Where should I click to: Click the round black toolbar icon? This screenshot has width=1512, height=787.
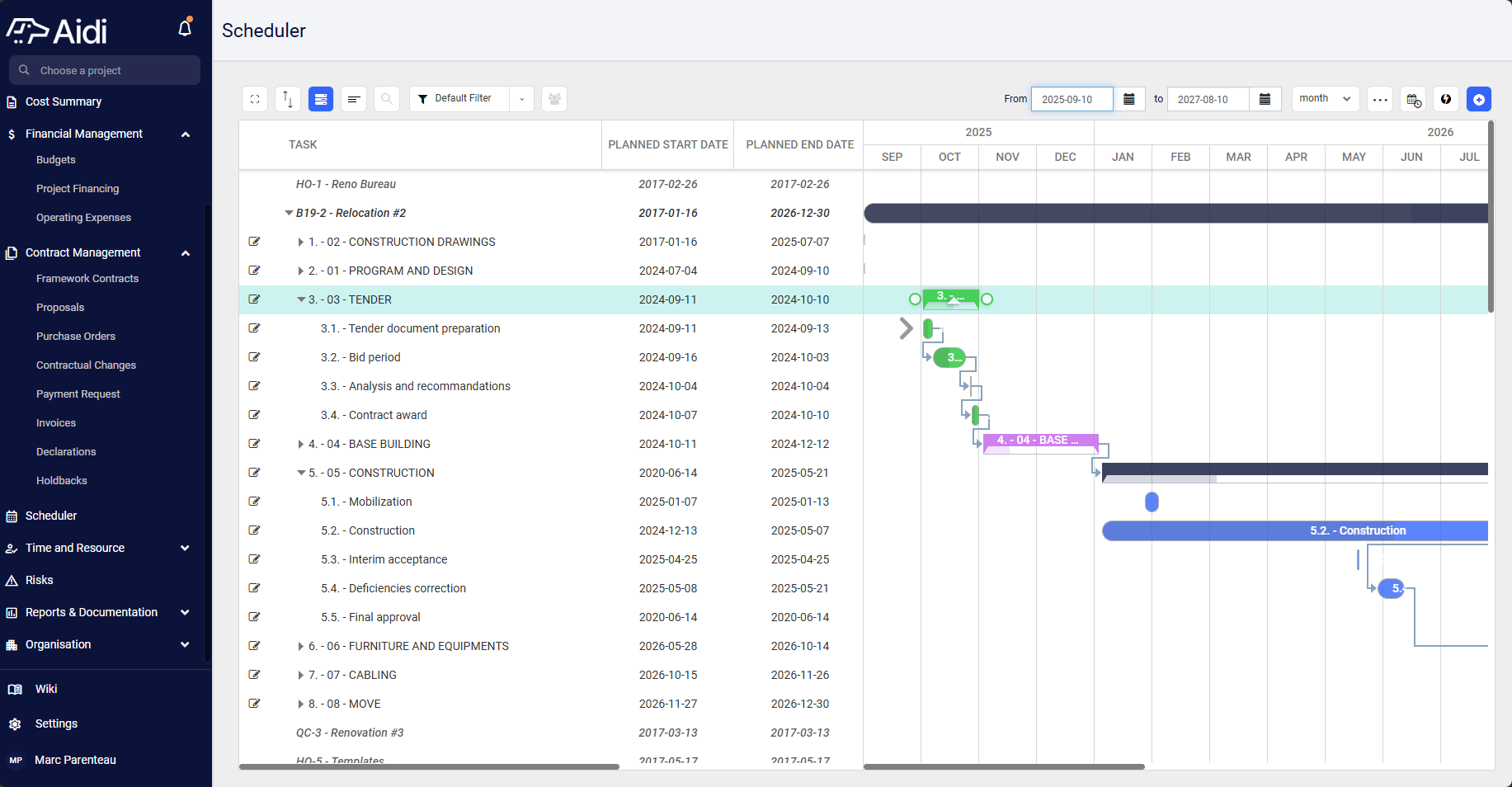point(1446,99)
